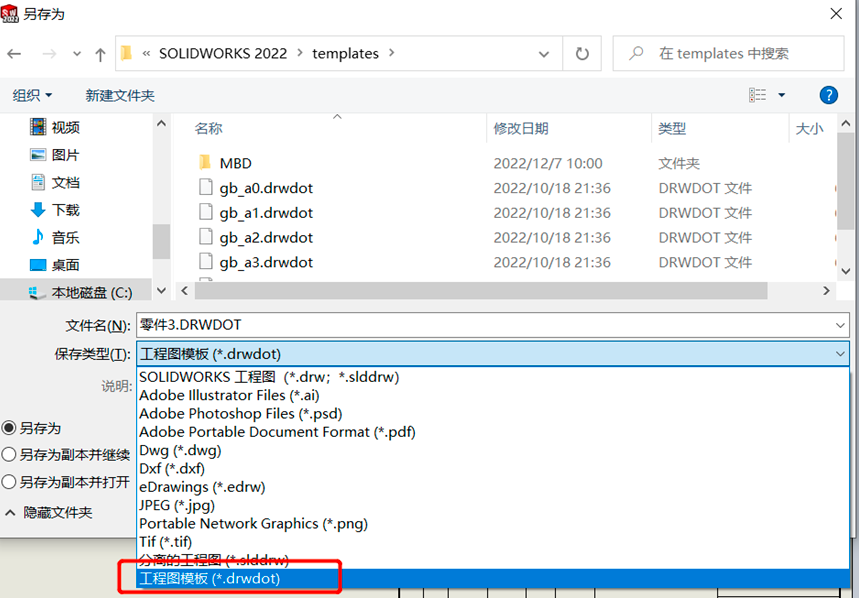Click the change view icon
This screenshot has width=859, height=598.
point(758,95)
